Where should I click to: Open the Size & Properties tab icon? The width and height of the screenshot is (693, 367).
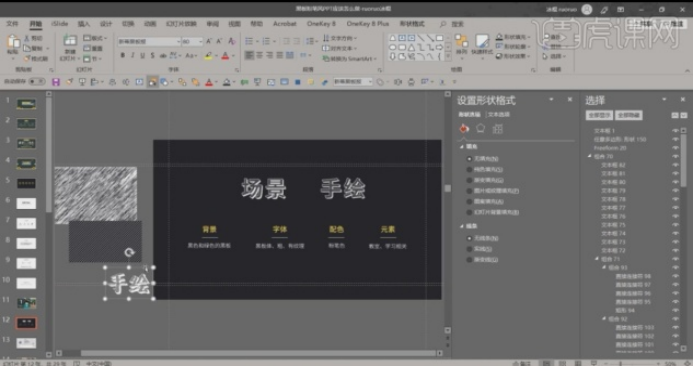(498, 129)
